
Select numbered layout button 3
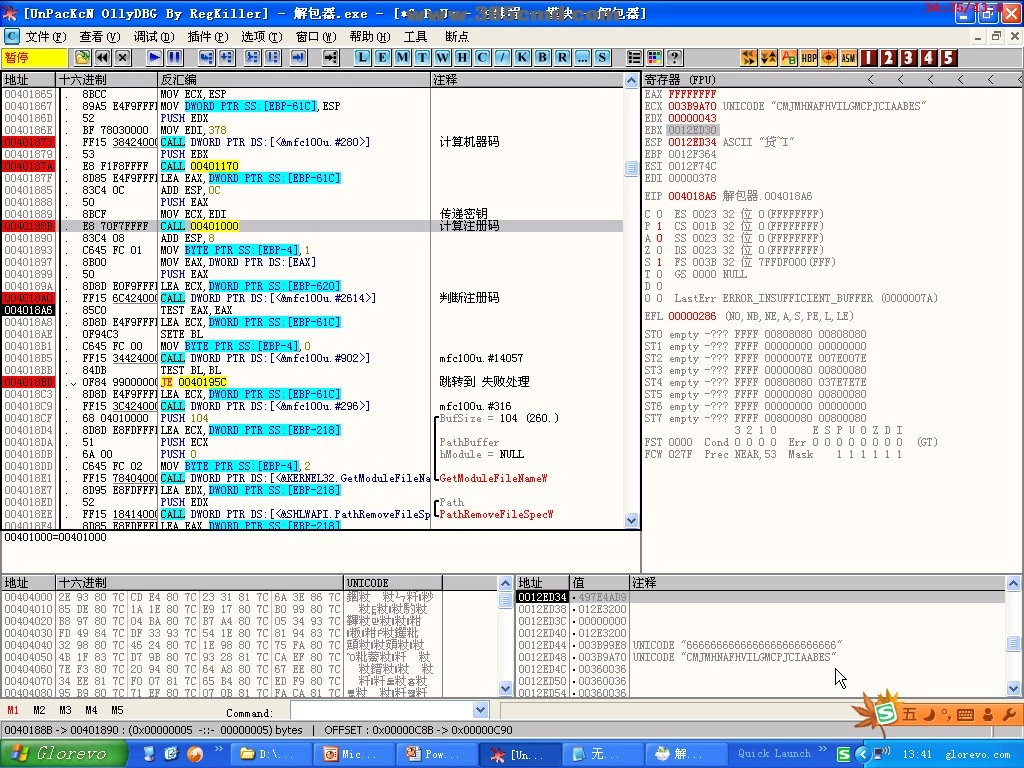coord(908,58)
